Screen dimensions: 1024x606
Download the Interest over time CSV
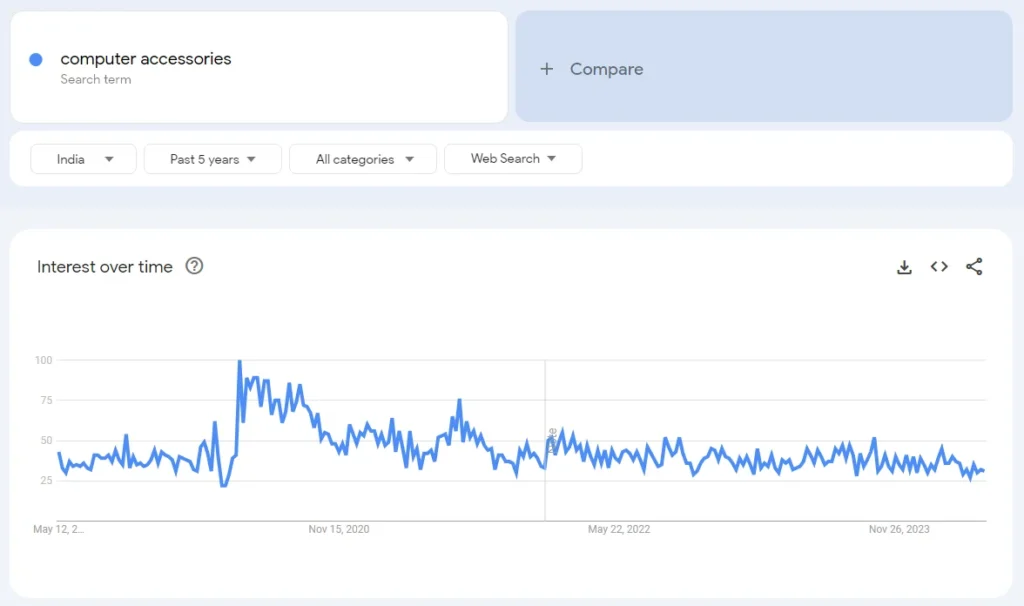[904, 267]
